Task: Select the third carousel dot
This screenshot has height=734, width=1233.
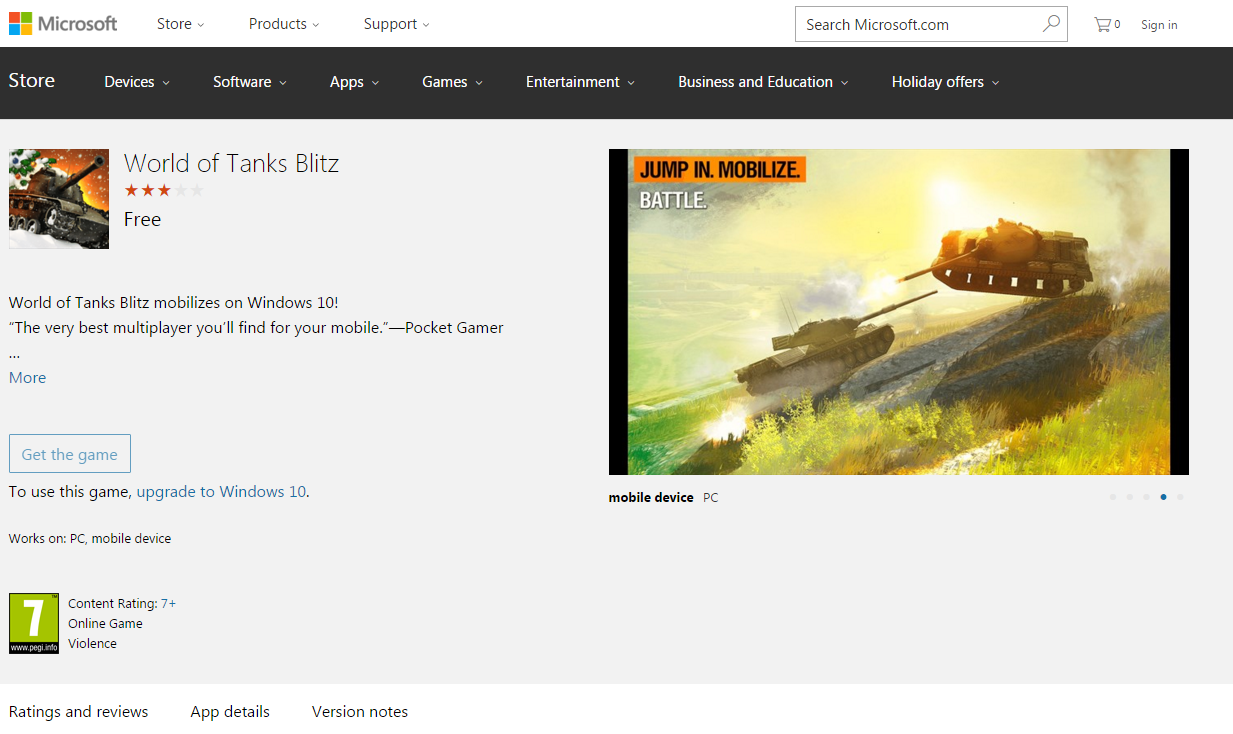Action: pos(1146,497)
